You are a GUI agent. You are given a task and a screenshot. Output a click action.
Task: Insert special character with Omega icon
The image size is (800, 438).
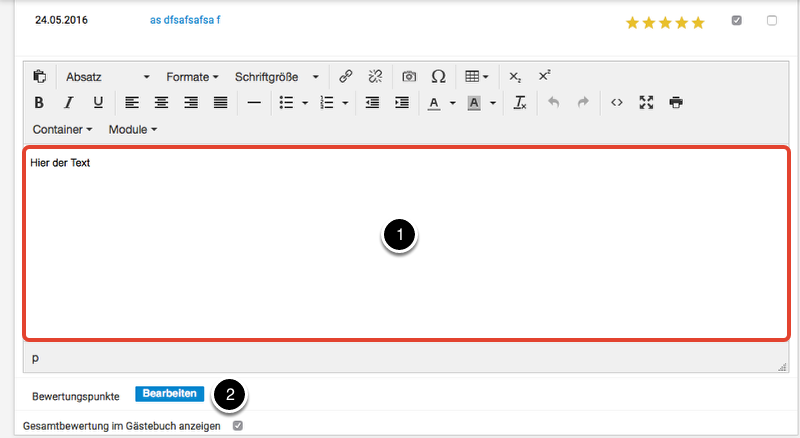coord(438,76)
